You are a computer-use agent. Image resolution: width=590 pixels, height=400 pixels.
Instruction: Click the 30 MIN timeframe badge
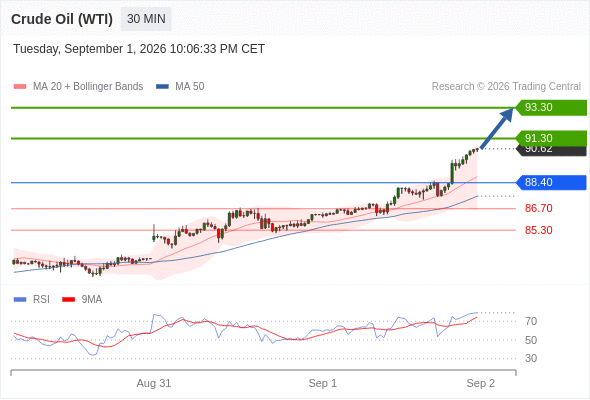[146, 19]
